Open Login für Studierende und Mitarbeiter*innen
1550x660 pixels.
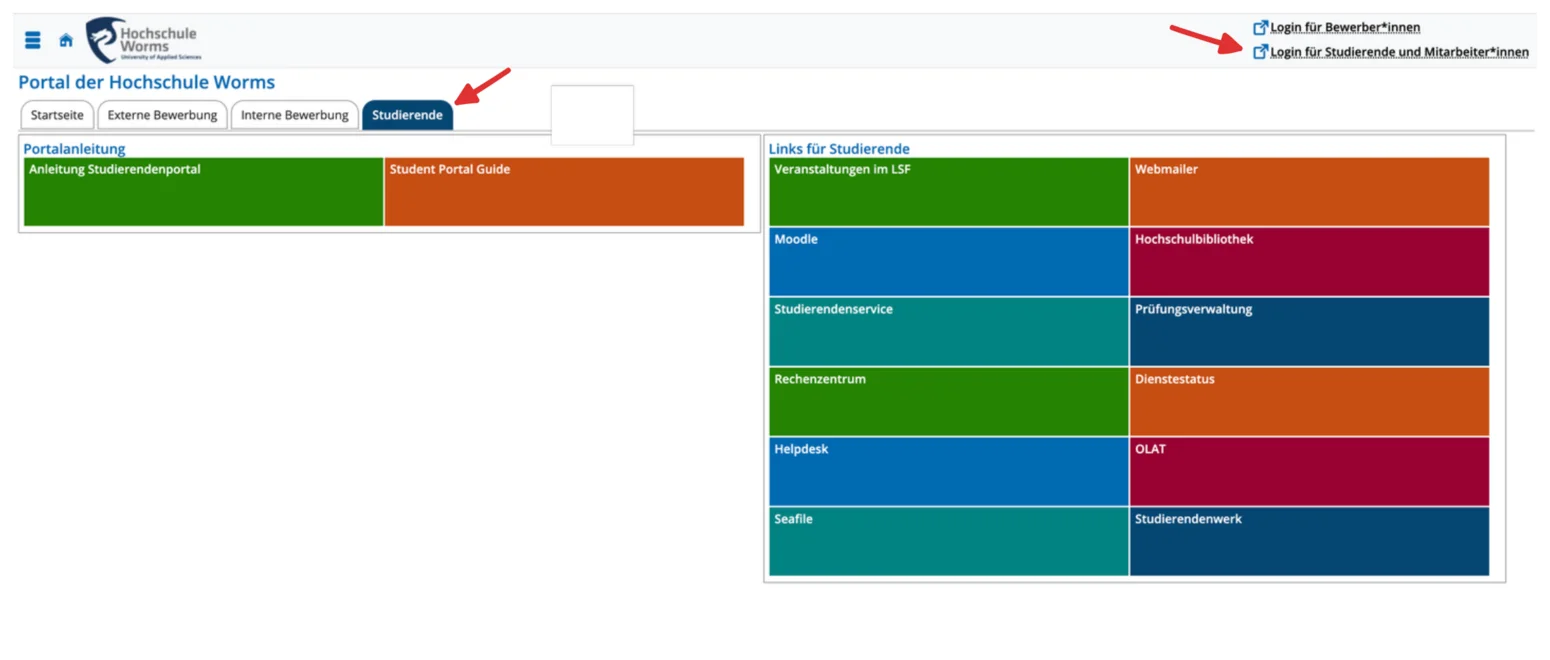pyautogui.click(x=1398, y=52)
